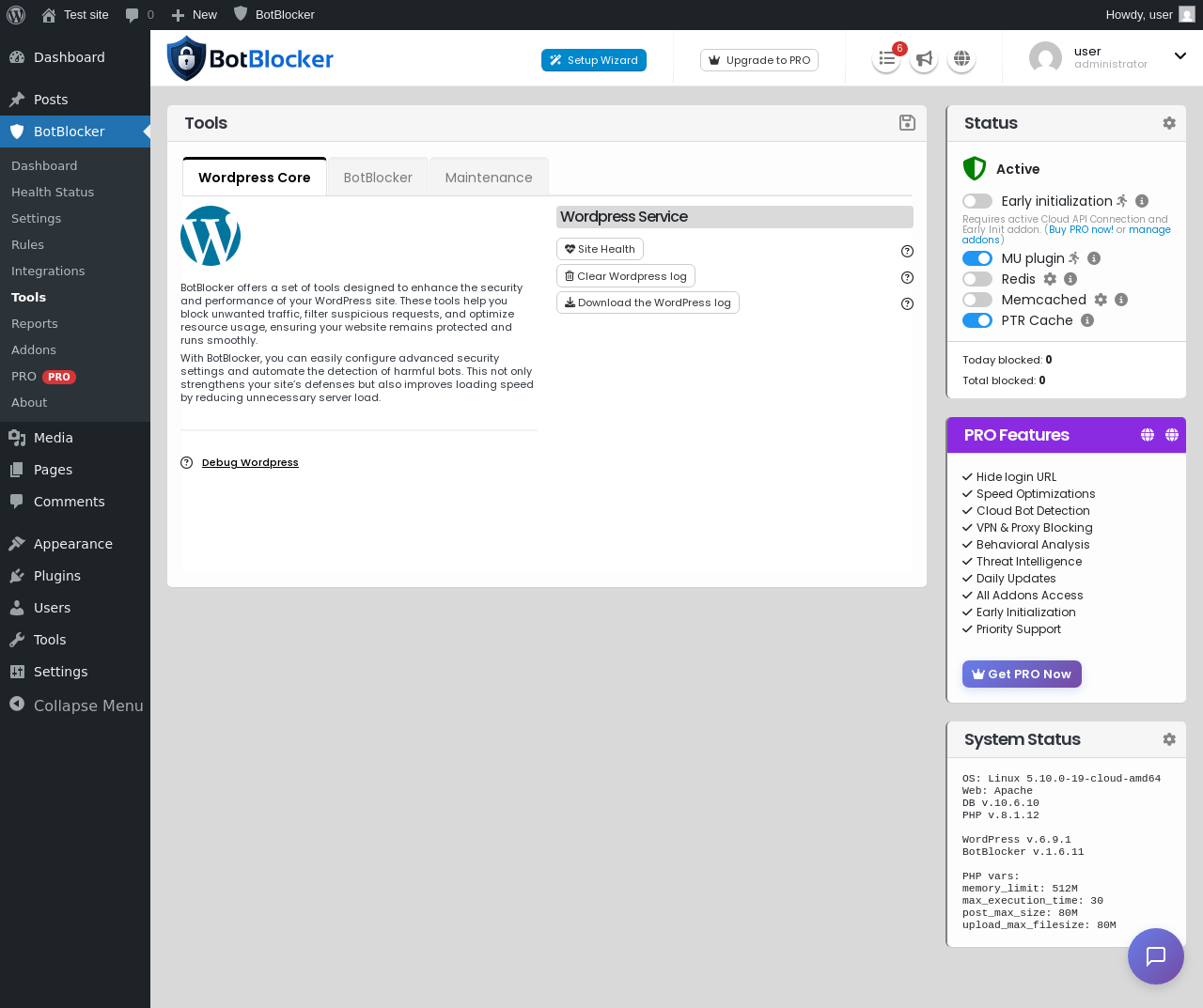
Task: Open the megaphone announcements icon
Action: (x=924, y=59)
